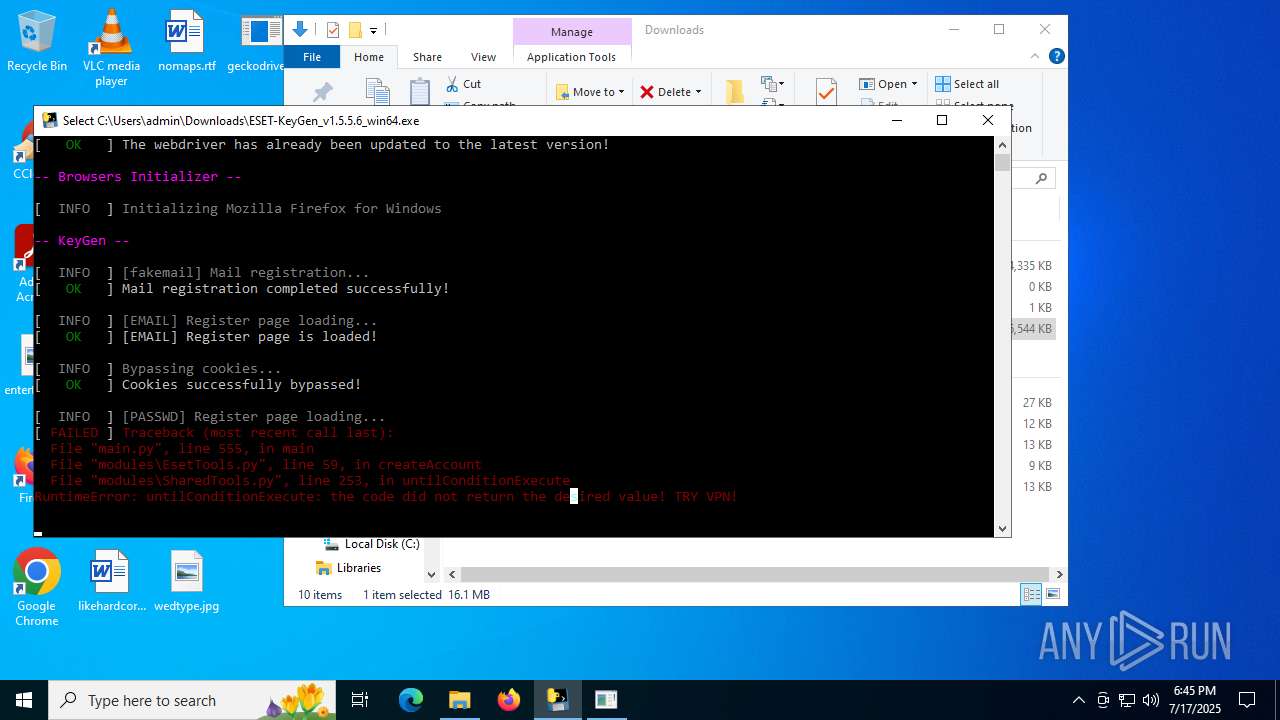Open clock showing 6:45 PM

pyautogui.click(x=1194, y=700)
